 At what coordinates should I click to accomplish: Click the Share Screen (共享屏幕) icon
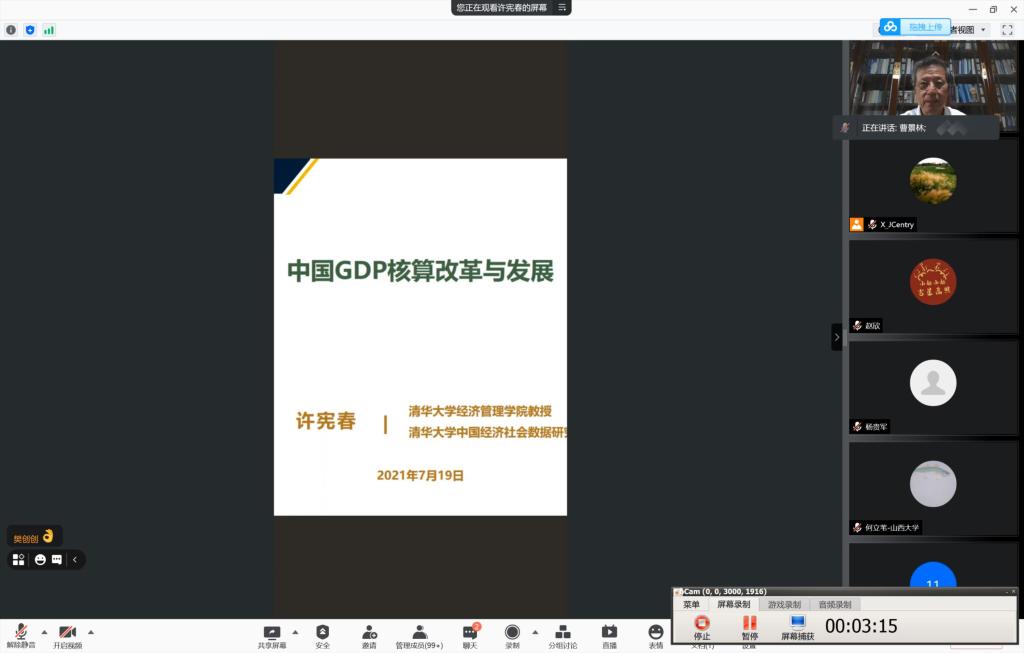point(272,635)
